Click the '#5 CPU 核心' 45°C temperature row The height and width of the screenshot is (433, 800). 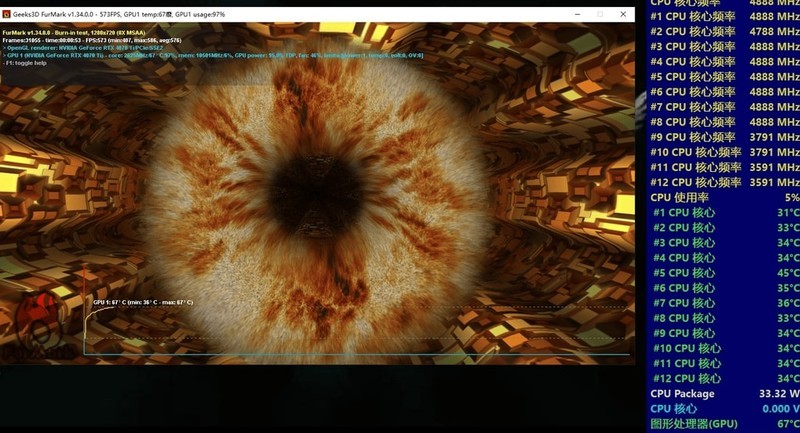725,273
